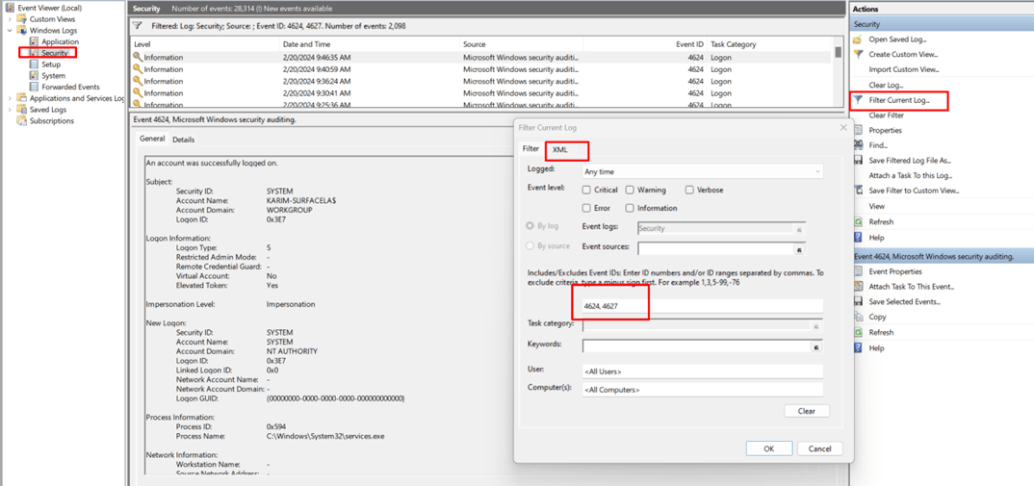Click the Find icon in Actions pane
Screen dimensions: 1034x486
858,145
